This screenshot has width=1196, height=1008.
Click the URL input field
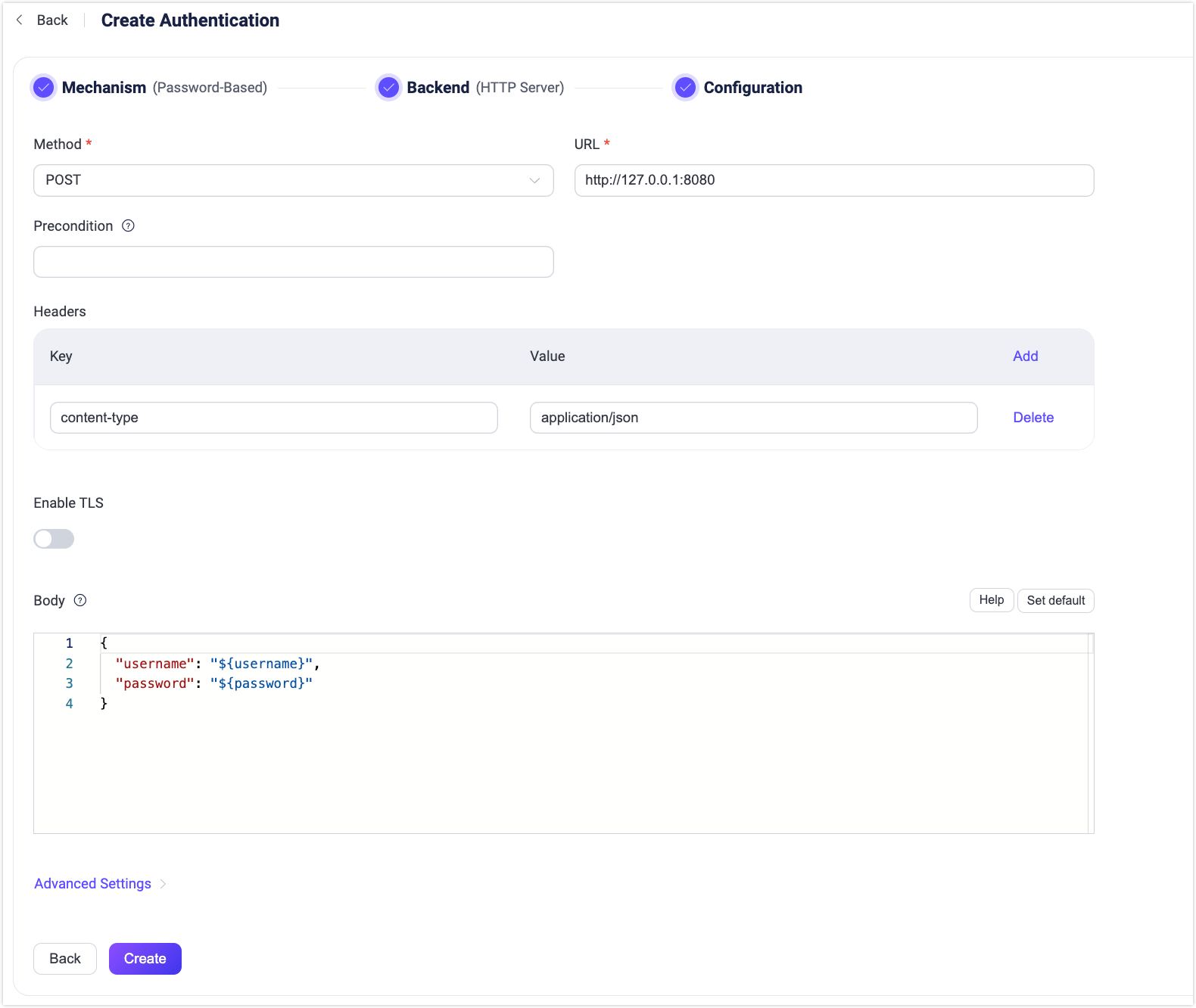[x=833, y=180]
